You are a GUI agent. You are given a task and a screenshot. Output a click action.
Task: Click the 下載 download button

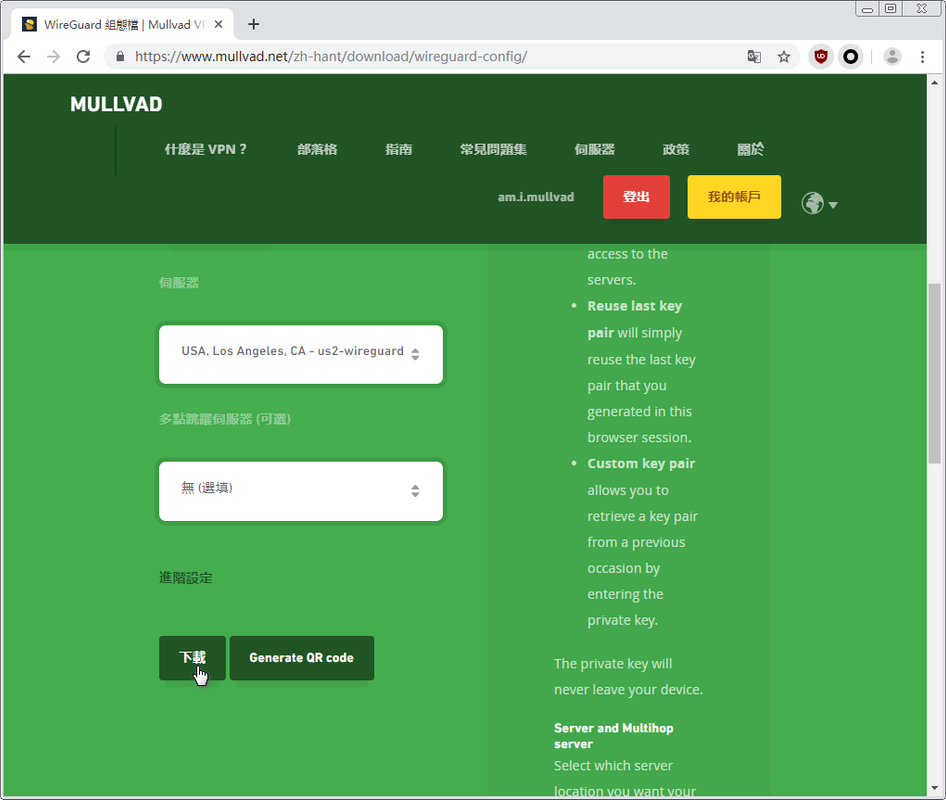point(192,658)
